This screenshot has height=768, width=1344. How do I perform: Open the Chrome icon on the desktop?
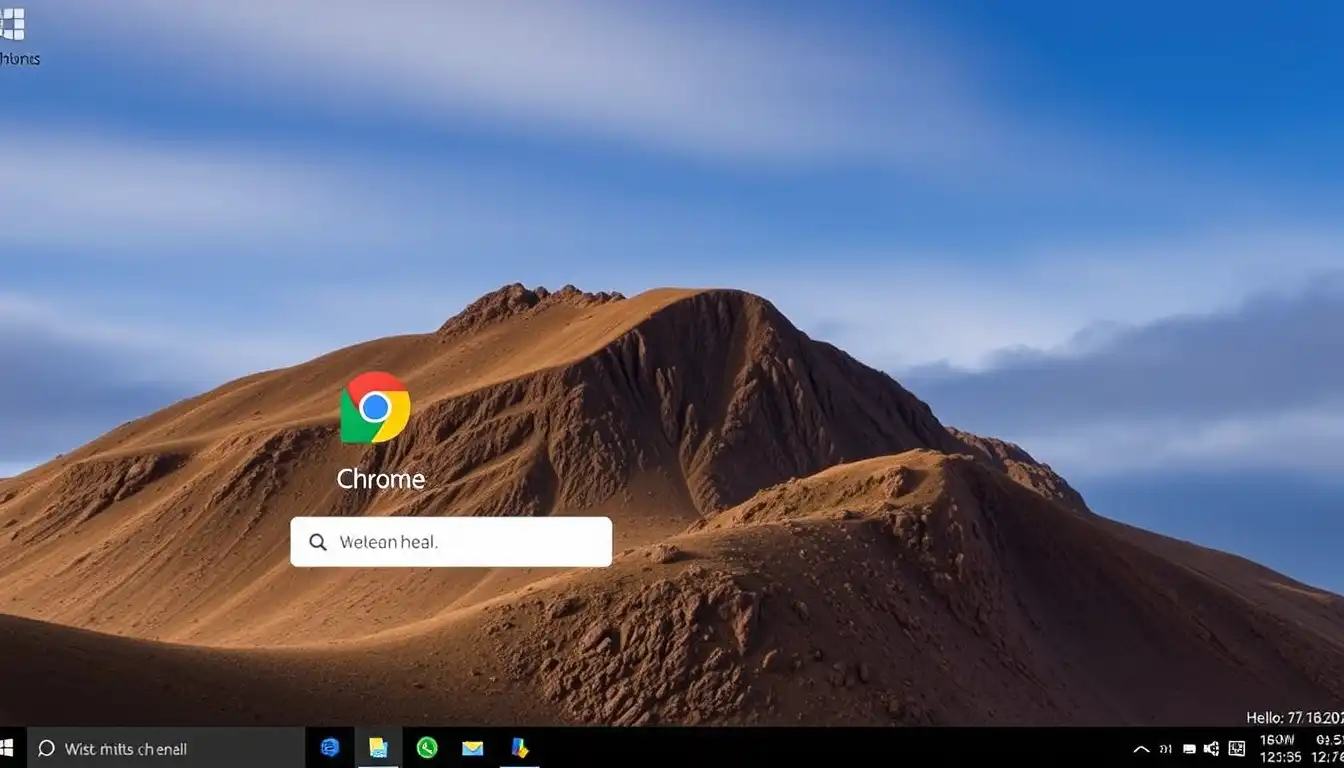375,407
